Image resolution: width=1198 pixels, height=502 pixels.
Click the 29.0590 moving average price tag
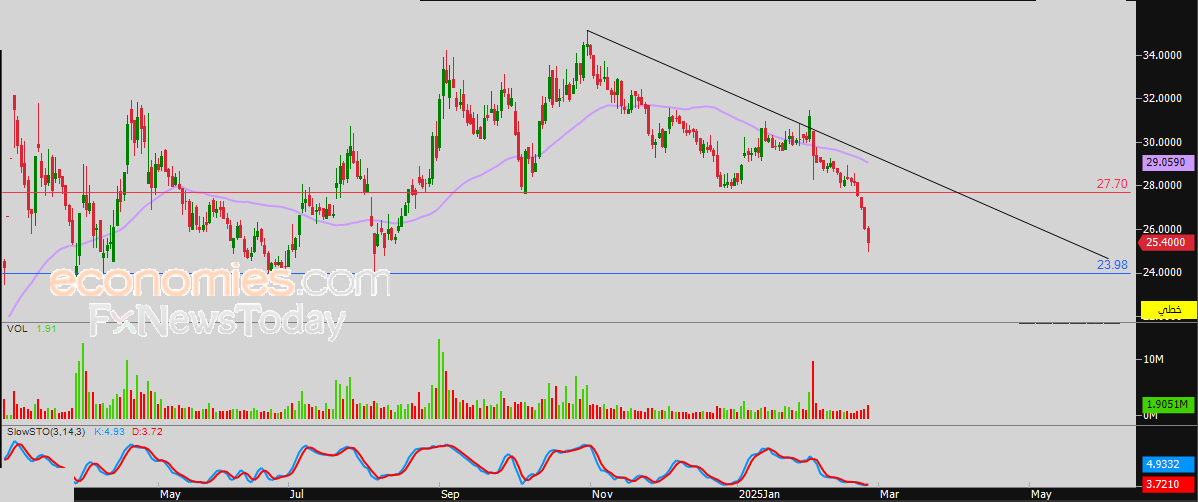[1168, 162]
